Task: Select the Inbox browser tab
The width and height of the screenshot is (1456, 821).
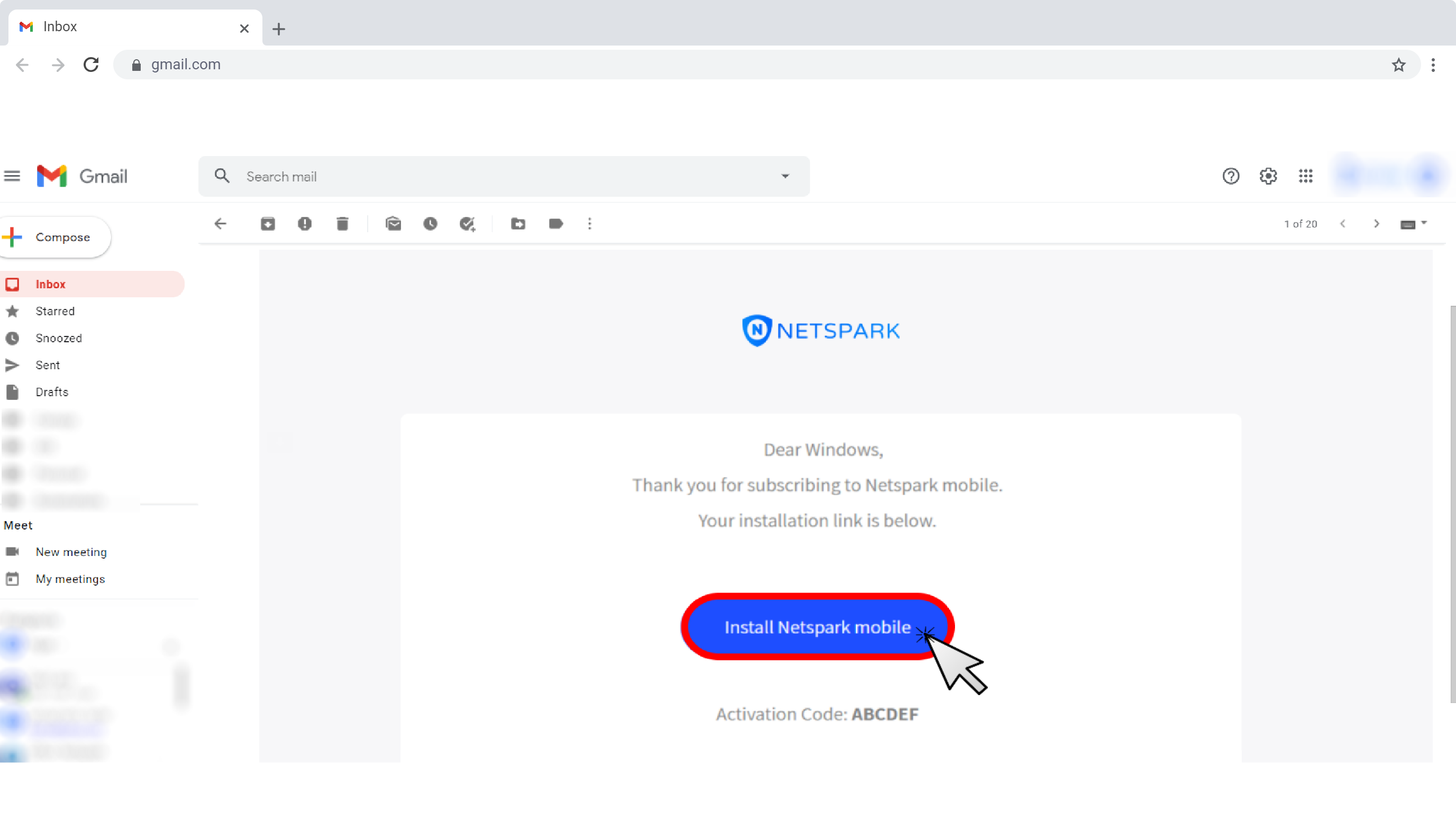Action: (x=113, y=26)
